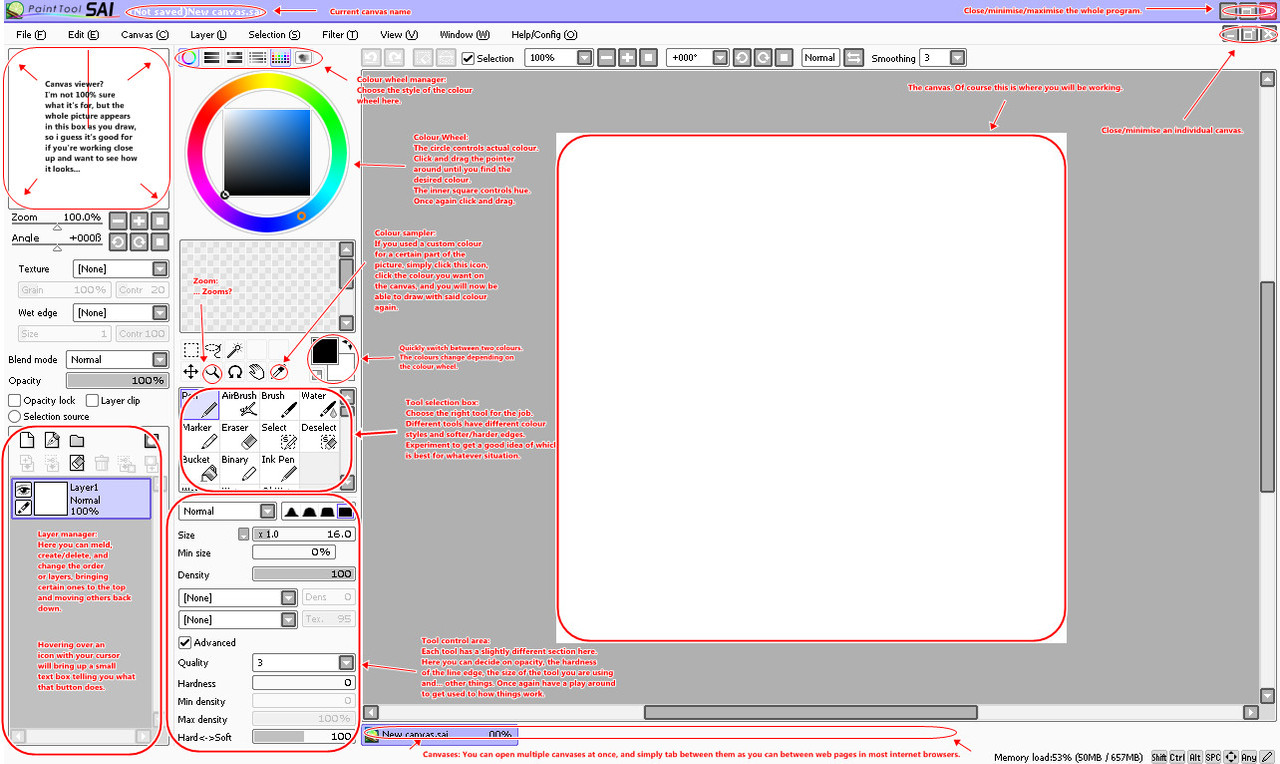1280x764 pixels.
Task: Select the Selection source radio button
Action: point(15,416)
